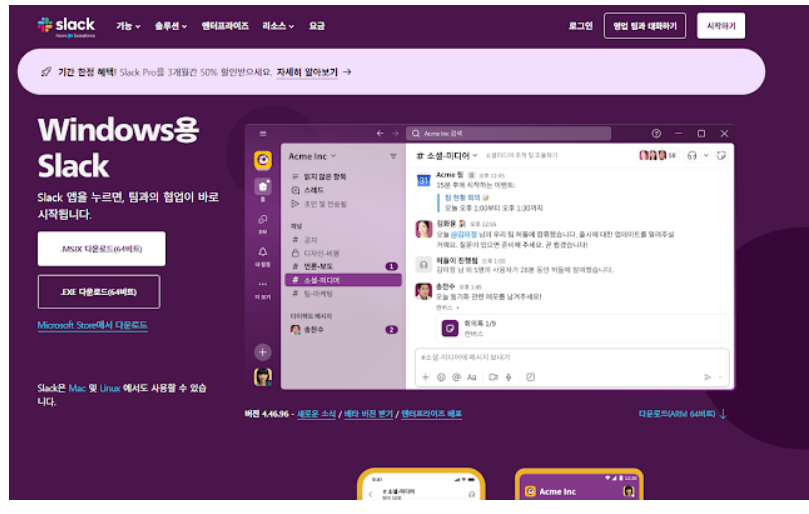Follow the 자세히 알아보기 banner link

[307, 72]
